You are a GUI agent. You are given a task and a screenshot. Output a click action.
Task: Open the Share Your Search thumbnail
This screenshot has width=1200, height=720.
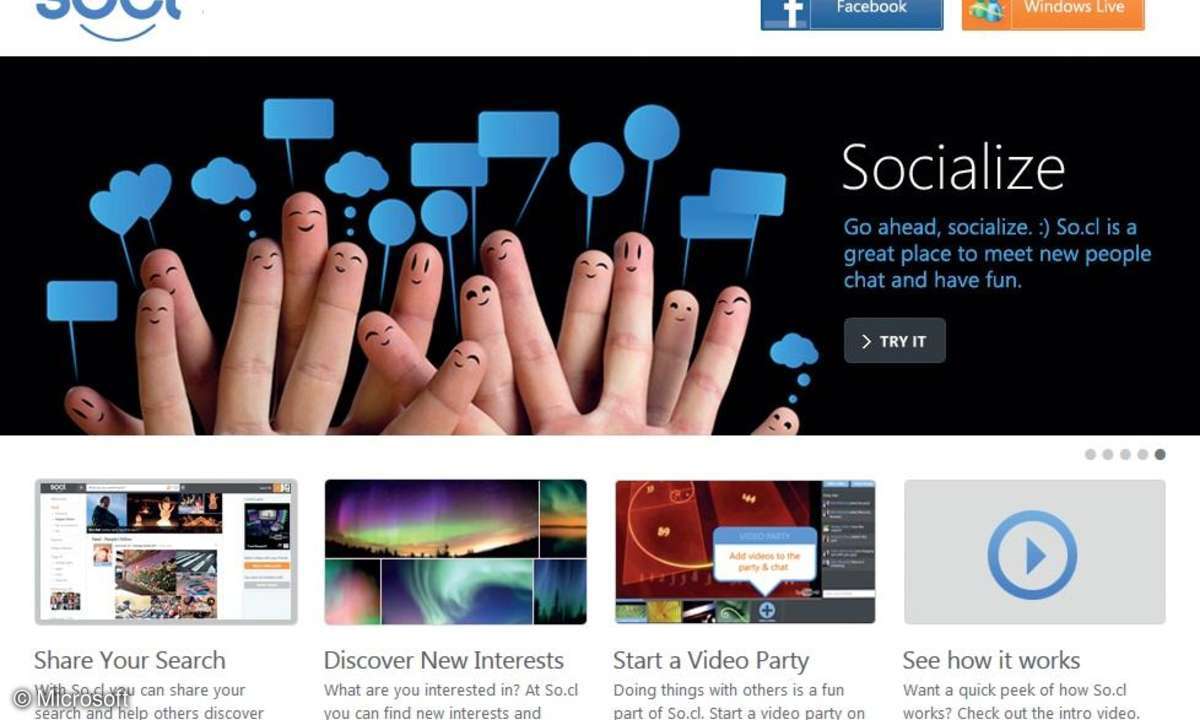point(166,552)
